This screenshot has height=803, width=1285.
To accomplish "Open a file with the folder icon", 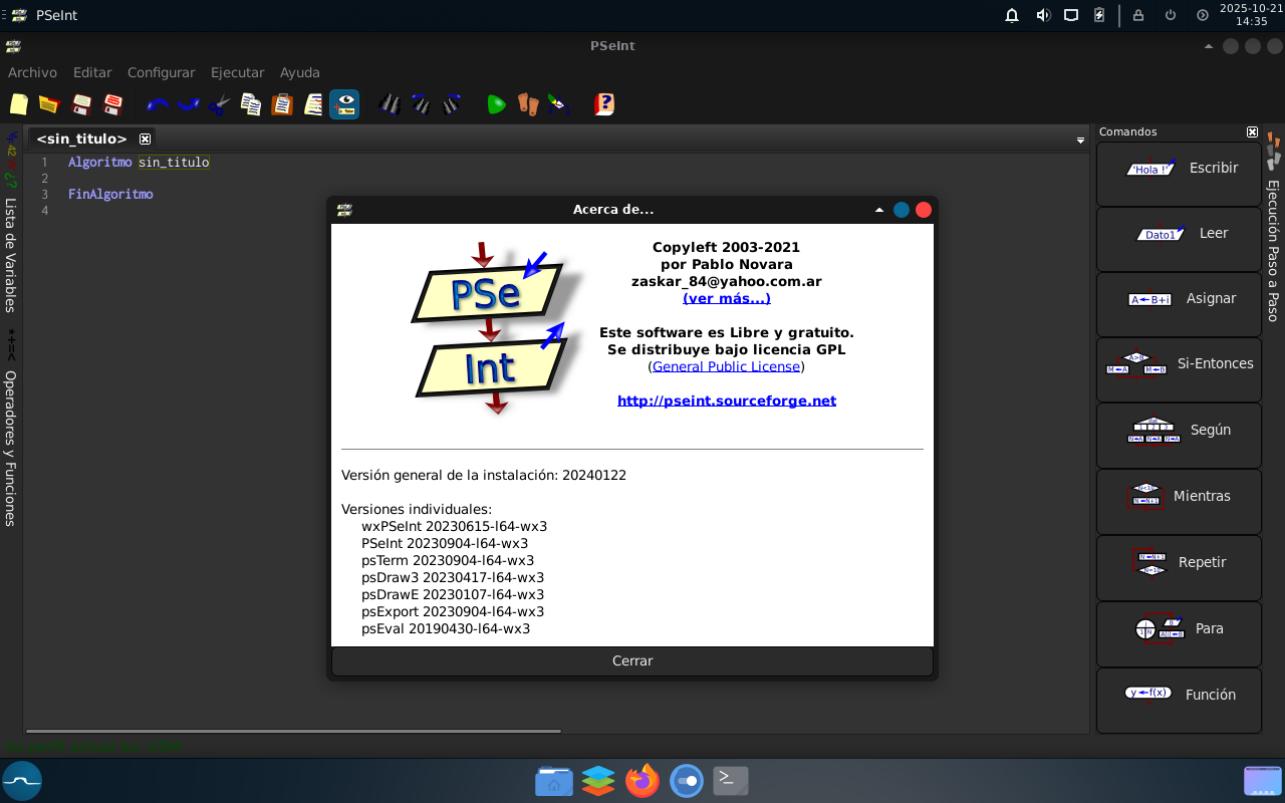I will coord(49,104).
